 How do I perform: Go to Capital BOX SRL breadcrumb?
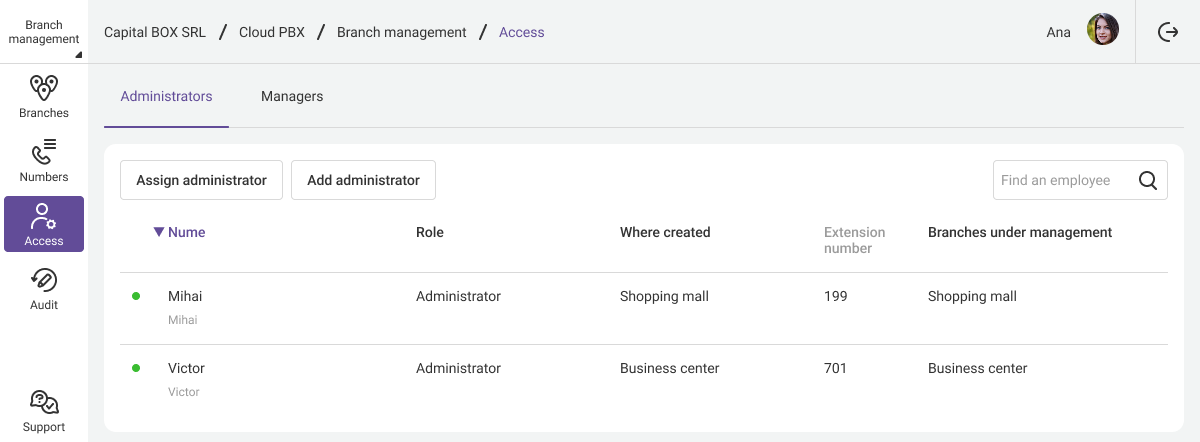tap(155, 32)
